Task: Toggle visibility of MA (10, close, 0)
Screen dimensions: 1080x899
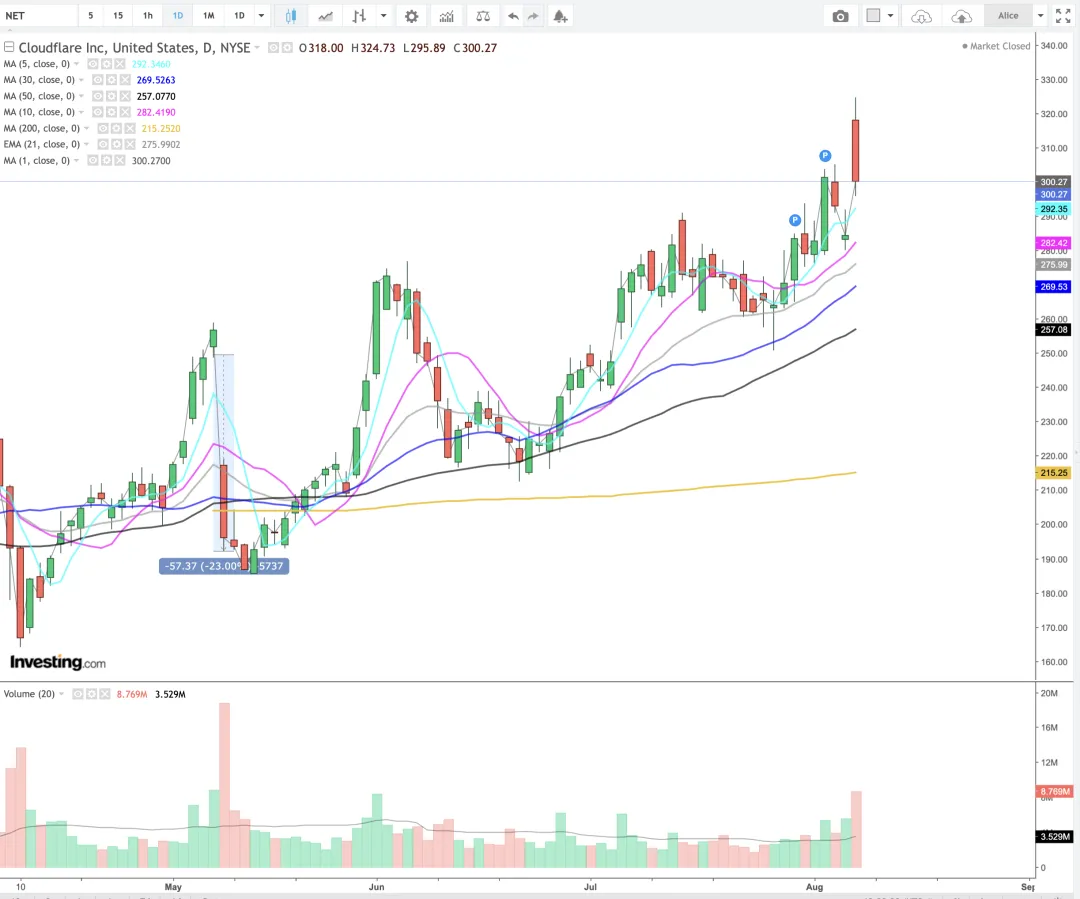Action: click(98, 112)
